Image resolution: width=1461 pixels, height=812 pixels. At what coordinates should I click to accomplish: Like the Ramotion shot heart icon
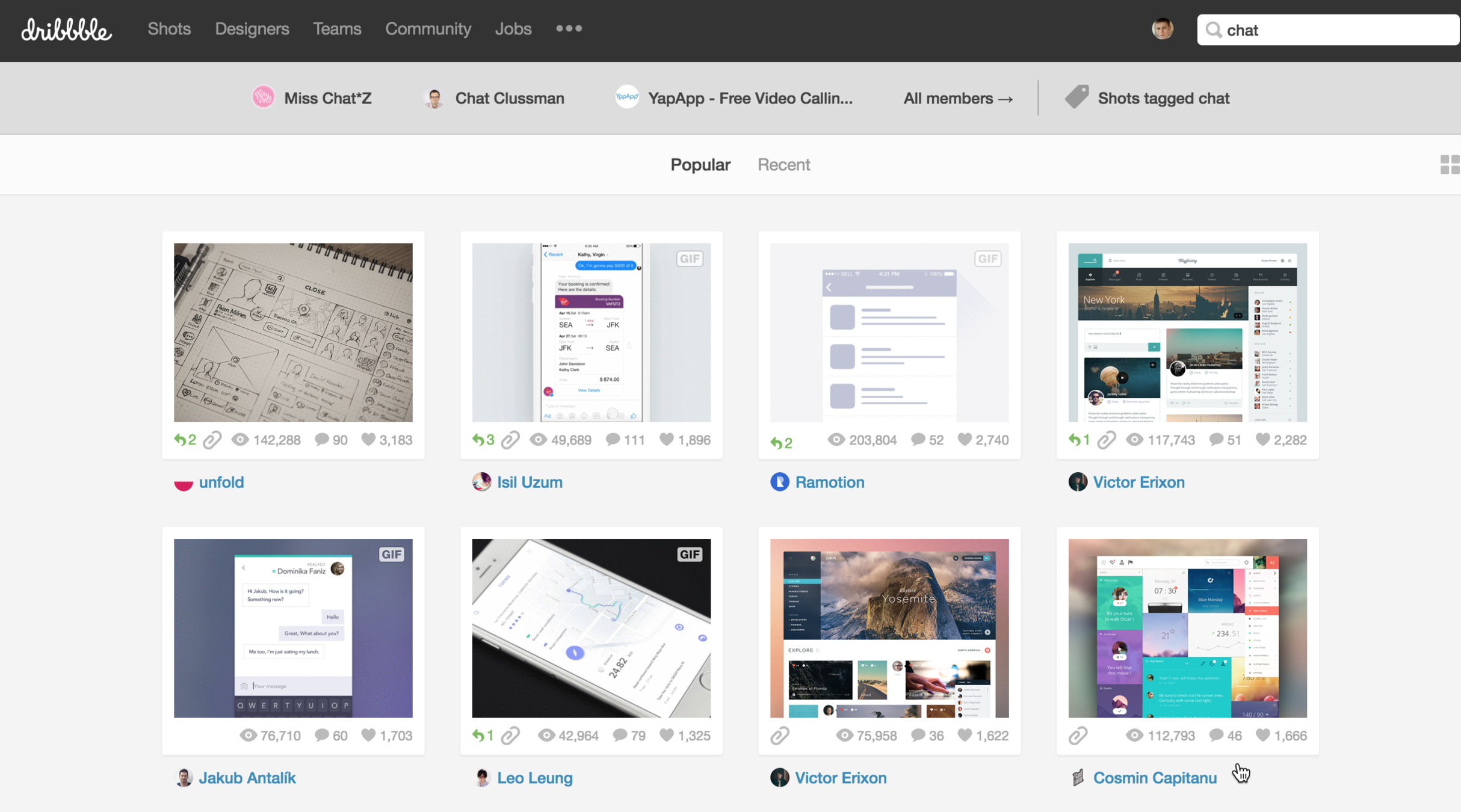965,440
